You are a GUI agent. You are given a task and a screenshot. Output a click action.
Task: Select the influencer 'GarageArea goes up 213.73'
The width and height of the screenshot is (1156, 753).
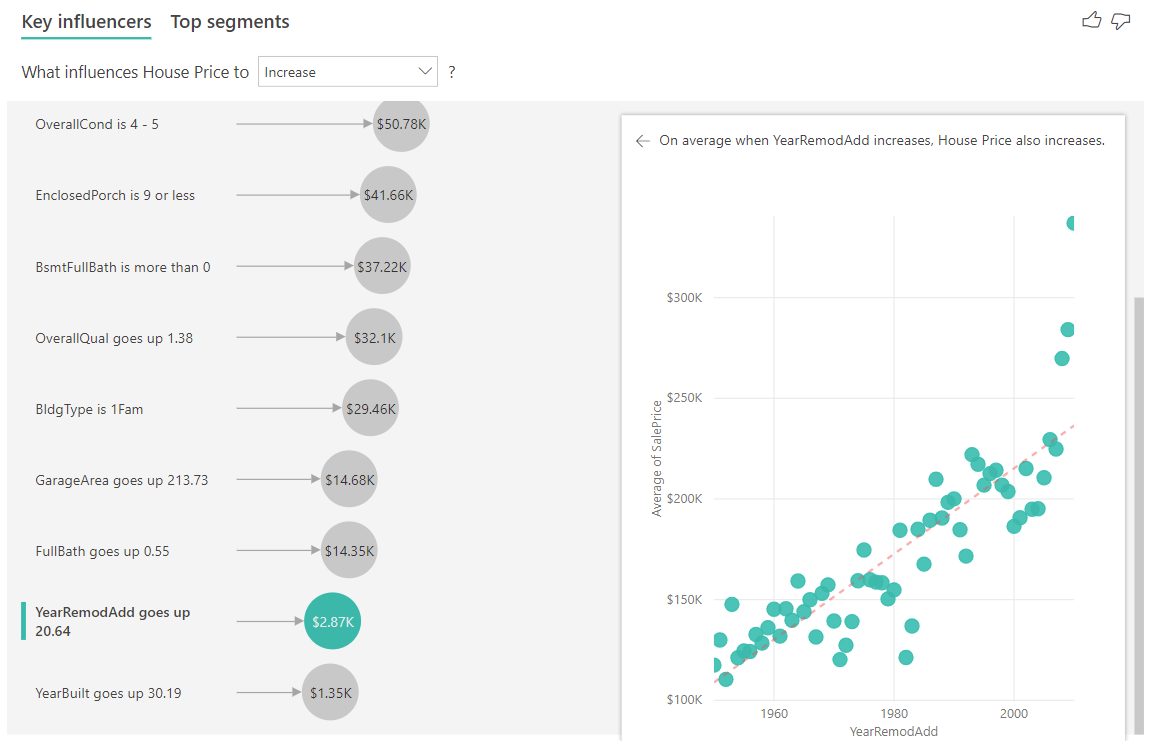[x=122, y=479]
